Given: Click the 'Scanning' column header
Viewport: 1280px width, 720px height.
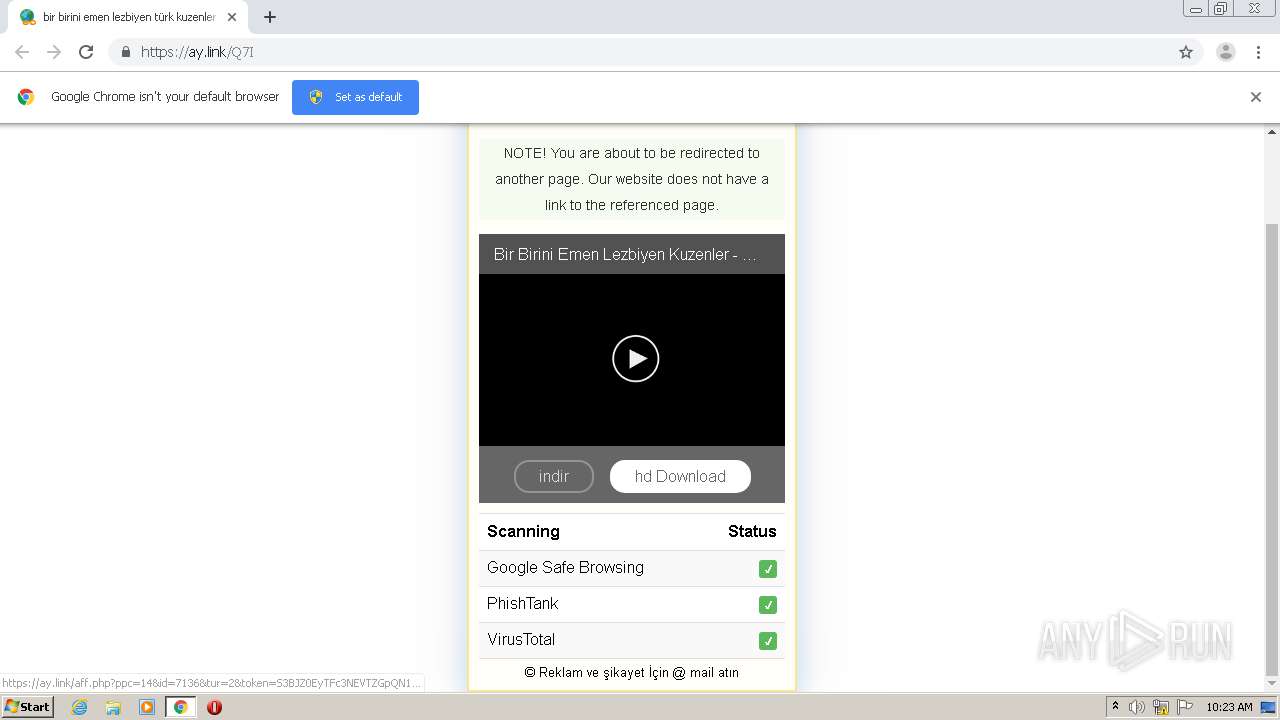Looking at the screenshot, I should (x=523, y=532).
